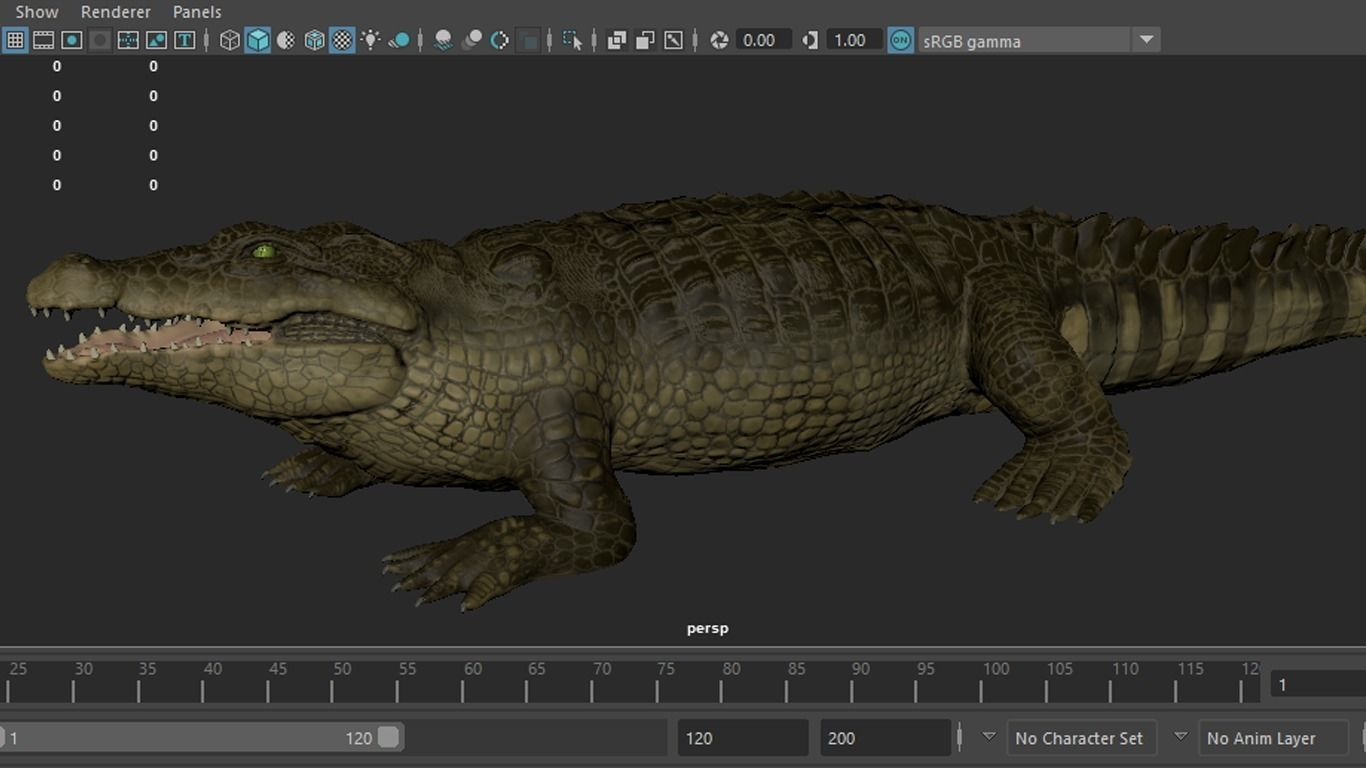
Task: Toggle Multisample Anti-aliasing icon
Action: tap(500, 40)
